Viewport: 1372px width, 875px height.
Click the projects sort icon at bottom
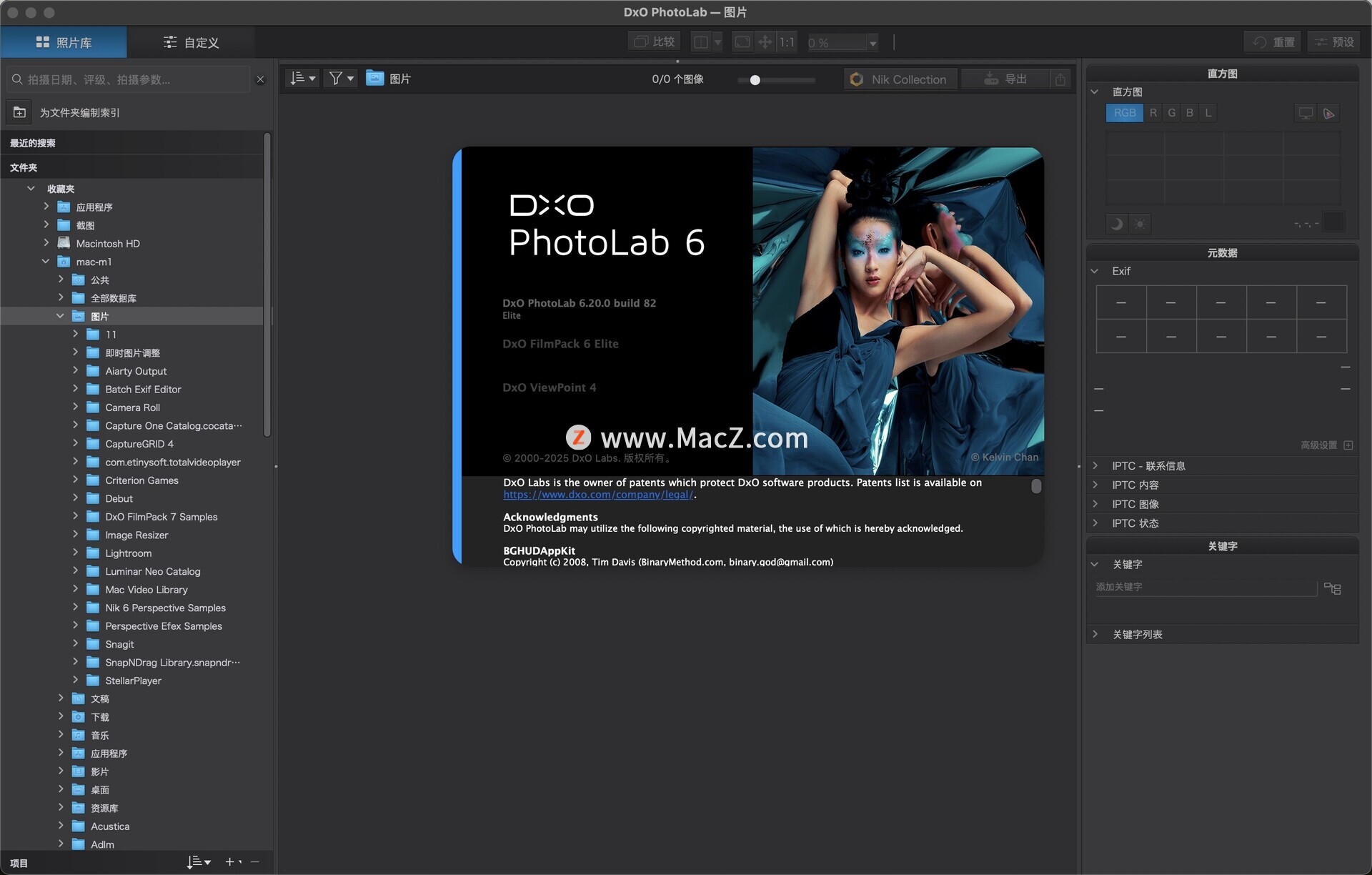click(198, 862)
